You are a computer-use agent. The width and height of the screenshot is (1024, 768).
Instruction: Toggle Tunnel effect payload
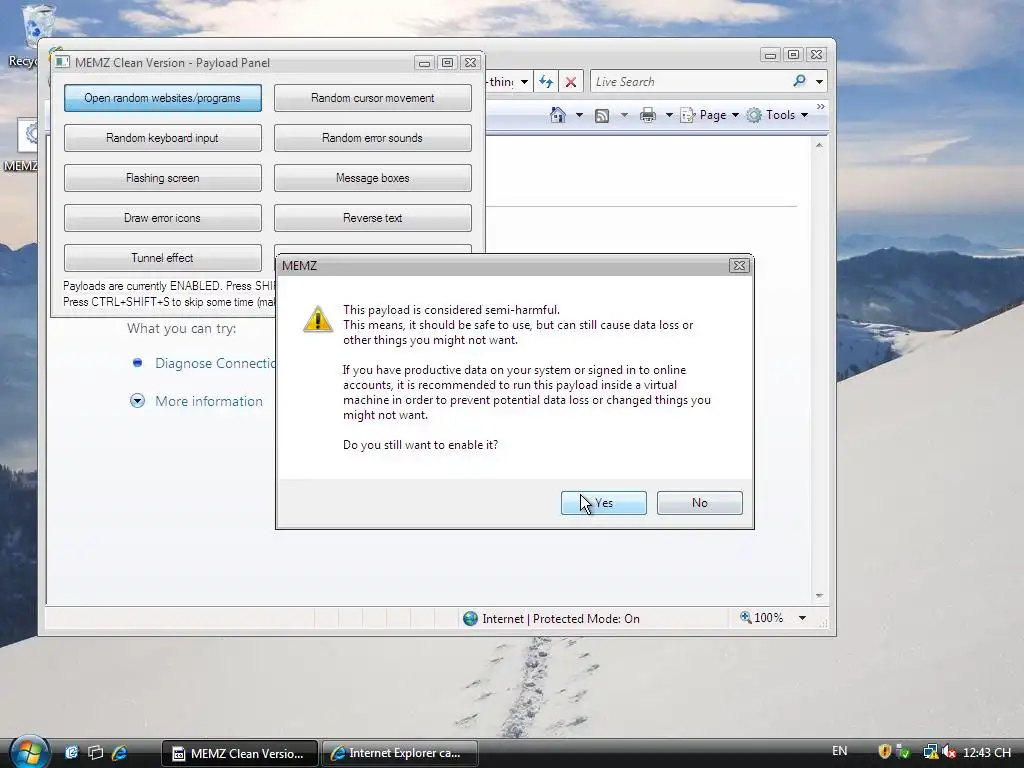click(163, 258)
